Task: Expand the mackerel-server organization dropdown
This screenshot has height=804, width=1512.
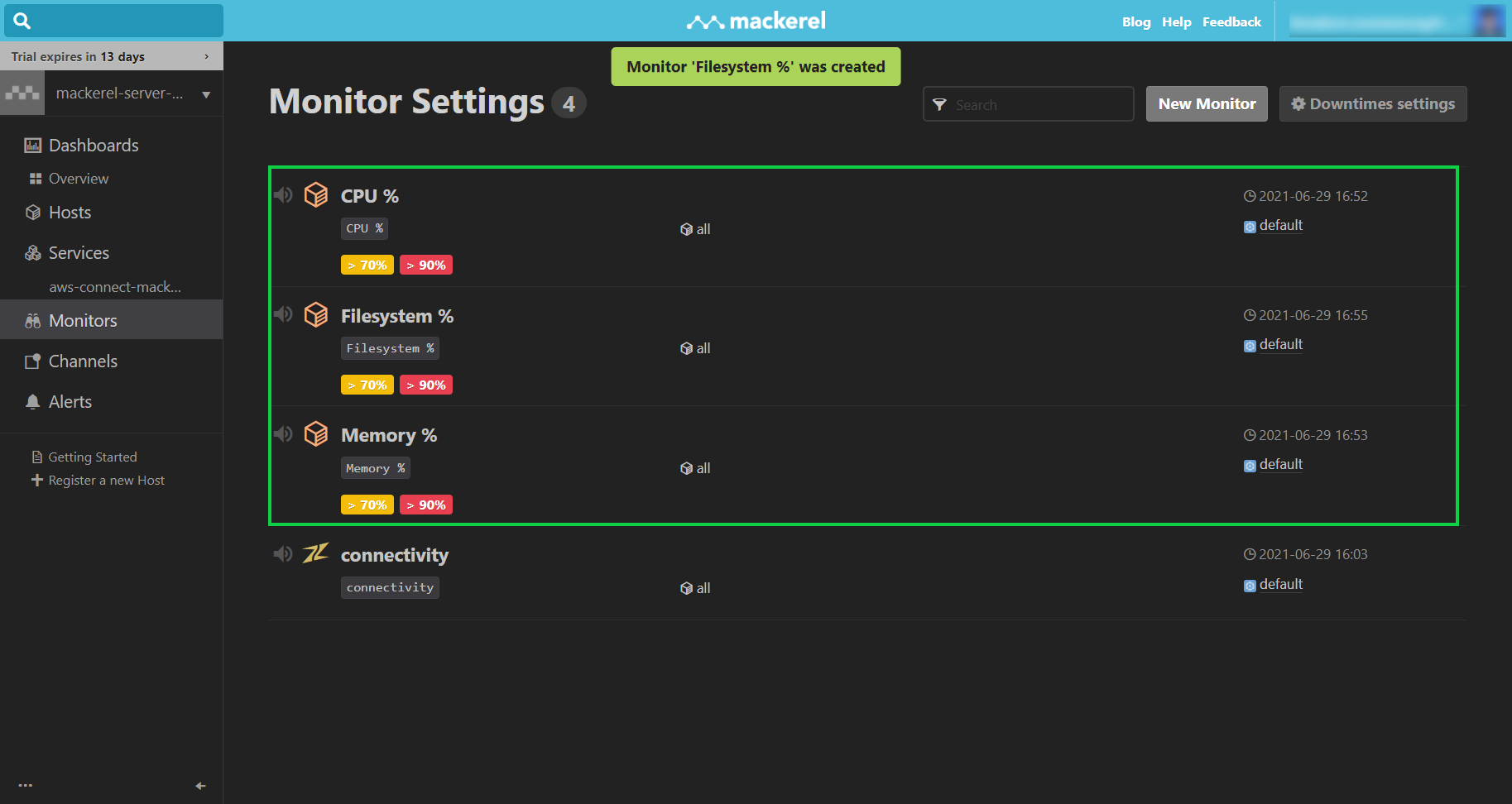Action: click(x=205, y=93)
